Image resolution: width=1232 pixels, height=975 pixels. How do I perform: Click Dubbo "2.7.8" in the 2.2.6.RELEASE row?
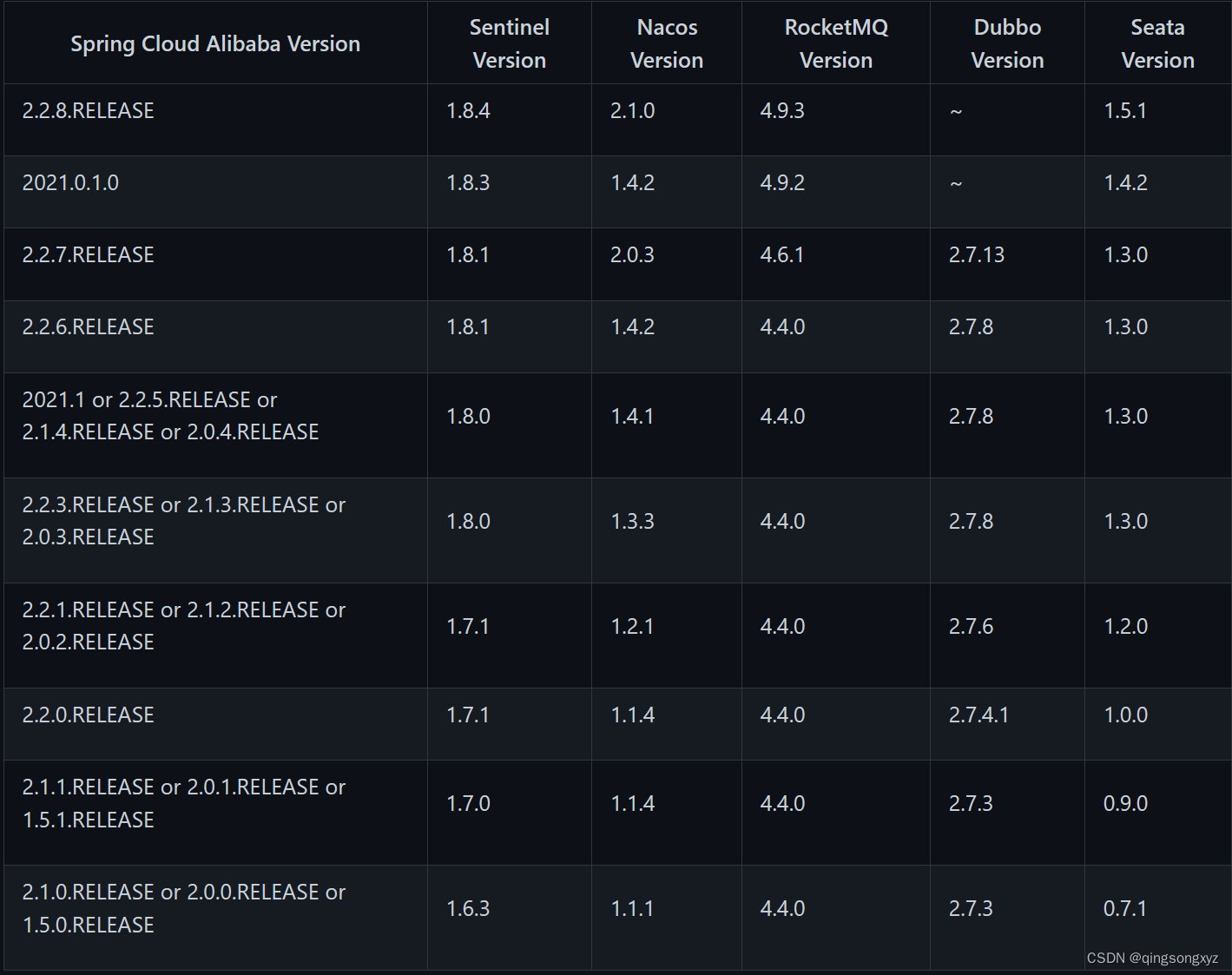point(971,327)
